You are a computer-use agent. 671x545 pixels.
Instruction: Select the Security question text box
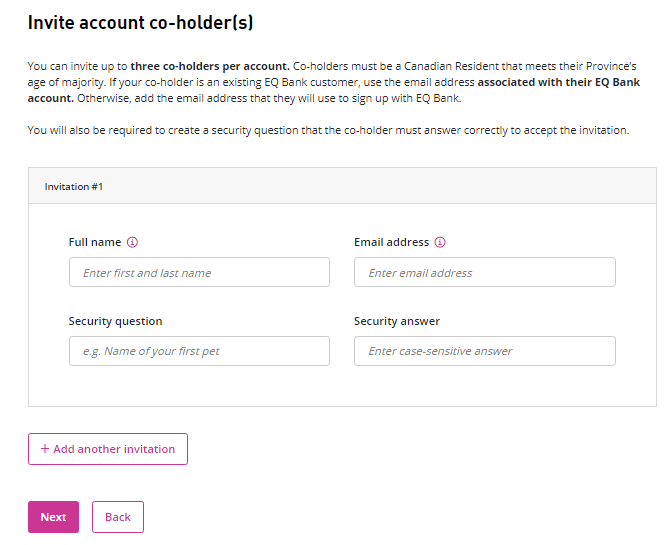199,351
